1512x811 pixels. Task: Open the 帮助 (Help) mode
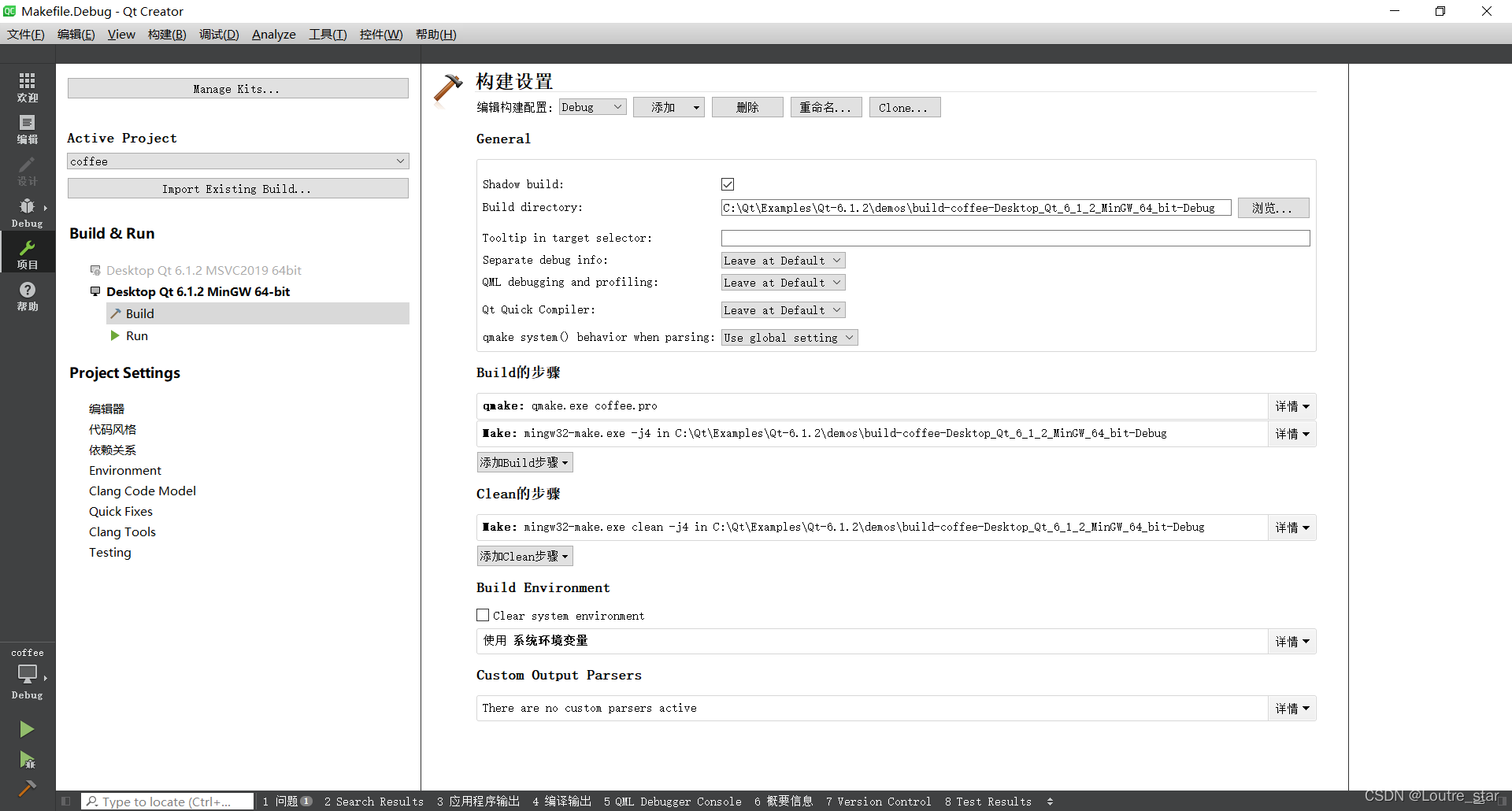pyautogui.click(x=27, y=297)
